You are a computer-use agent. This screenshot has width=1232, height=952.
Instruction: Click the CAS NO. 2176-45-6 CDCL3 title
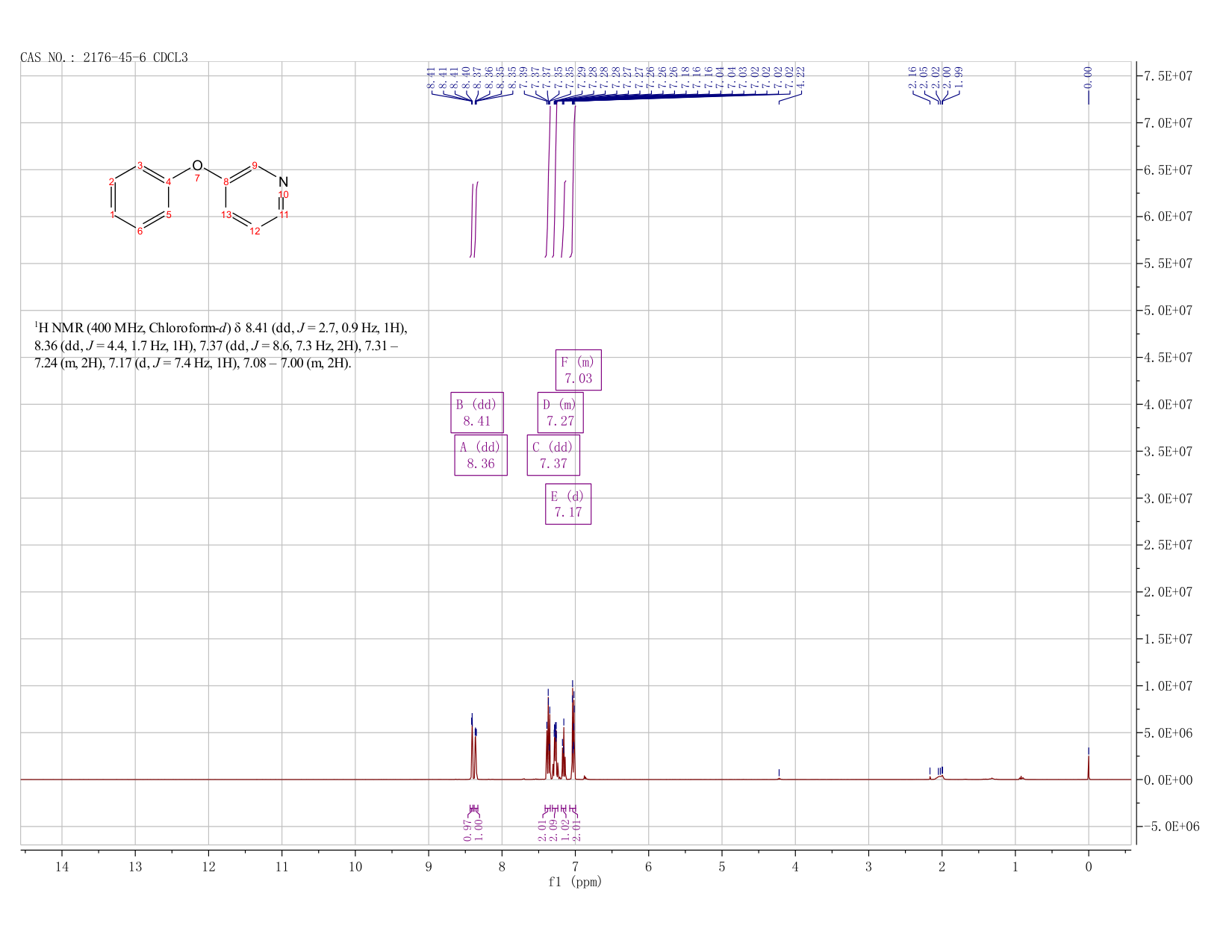(x=105, y=57)
